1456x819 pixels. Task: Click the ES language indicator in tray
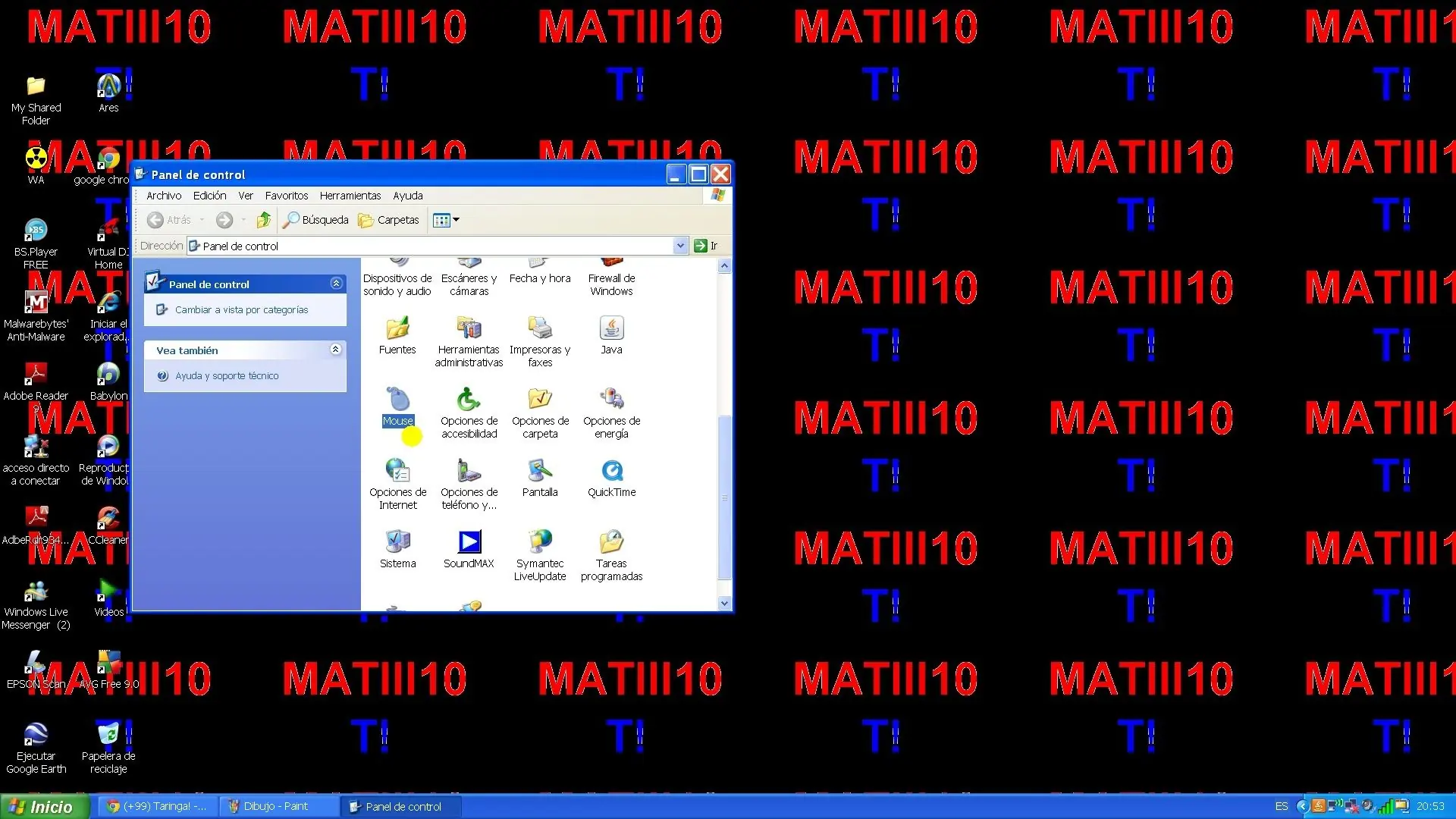[1282, 806]
